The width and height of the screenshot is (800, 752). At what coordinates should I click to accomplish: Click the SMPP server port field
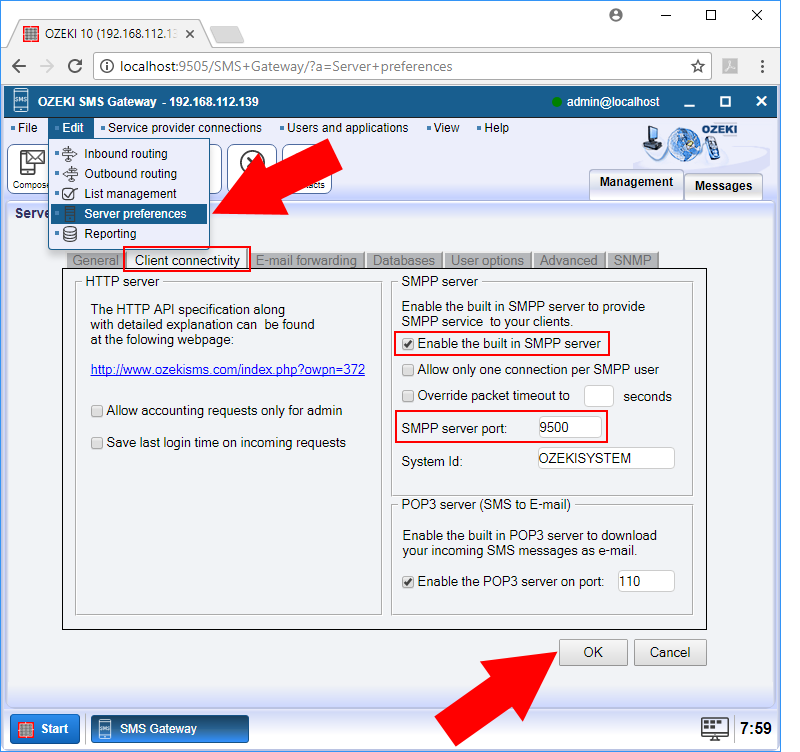coord(570,427)
